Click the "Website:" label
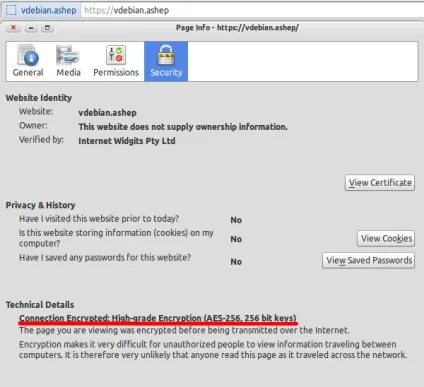Image resolution: width=424 pixels, height=387 pixels. [x=36, y=111]
